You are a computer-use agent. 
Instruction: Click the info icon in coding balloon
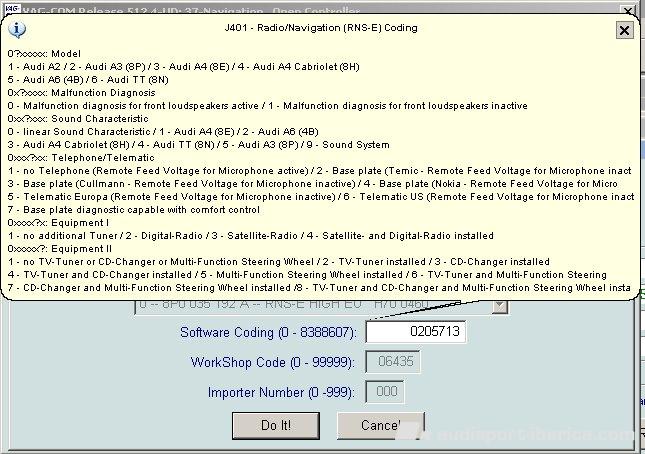coord(16,30)
